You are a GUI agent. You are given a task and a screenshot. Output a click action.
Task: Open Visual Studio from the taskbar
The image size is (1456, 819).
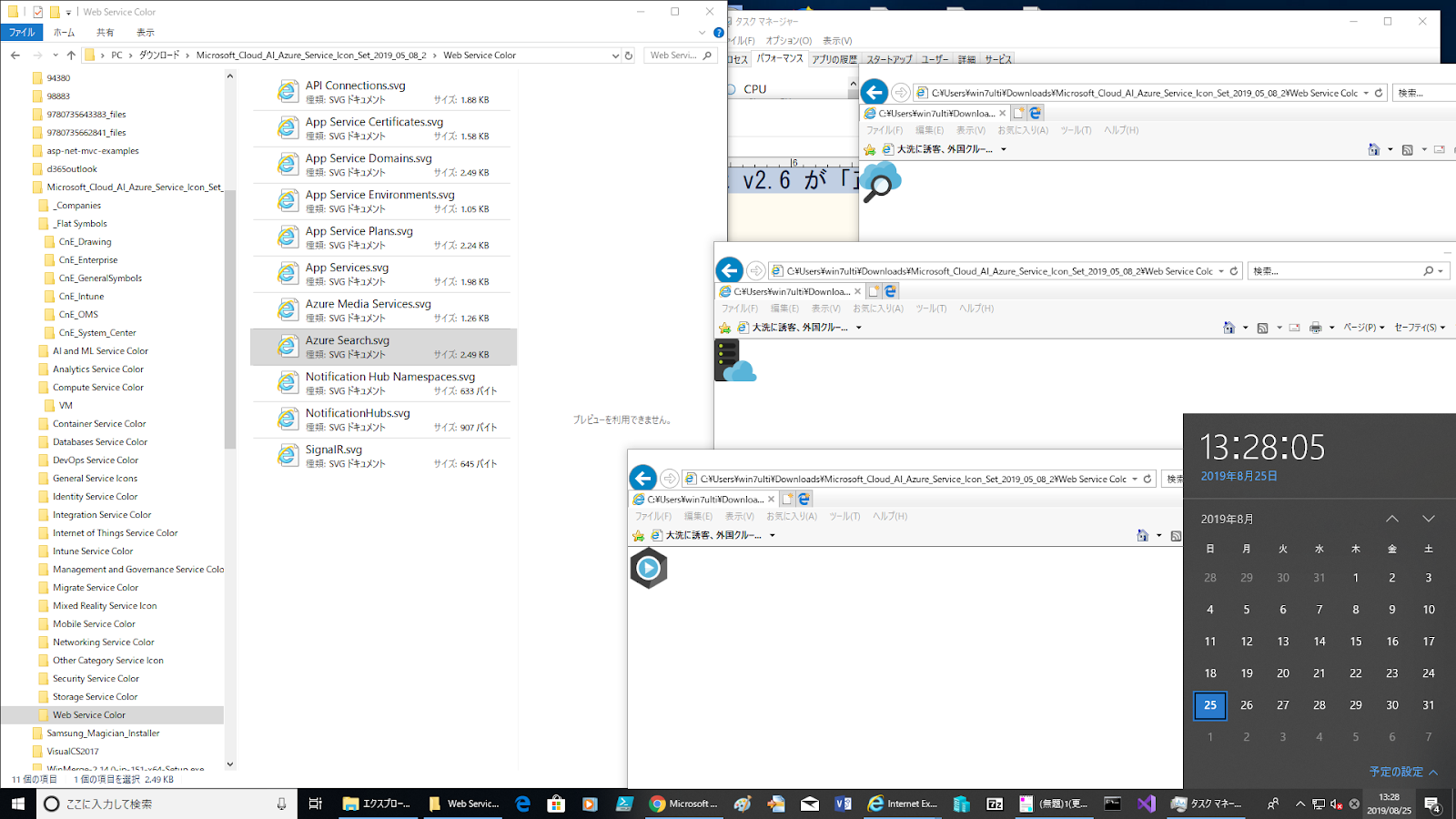[1146, 804]
